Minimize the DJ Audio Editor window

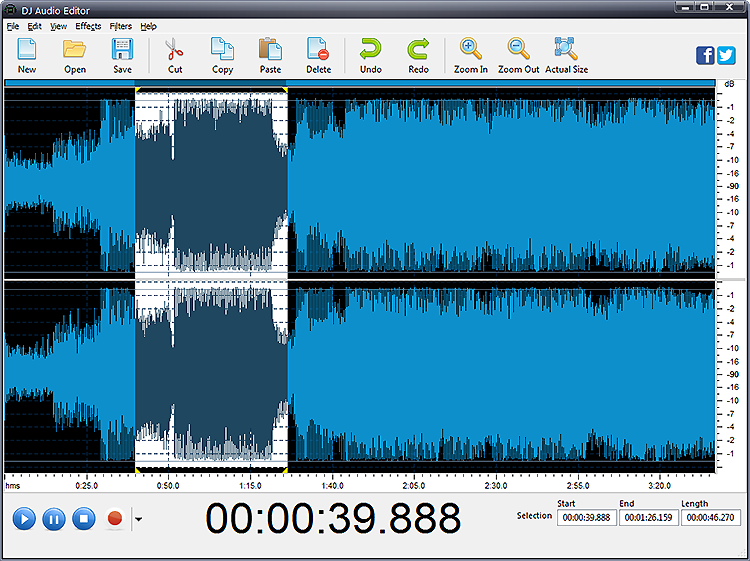click(685, 7)
